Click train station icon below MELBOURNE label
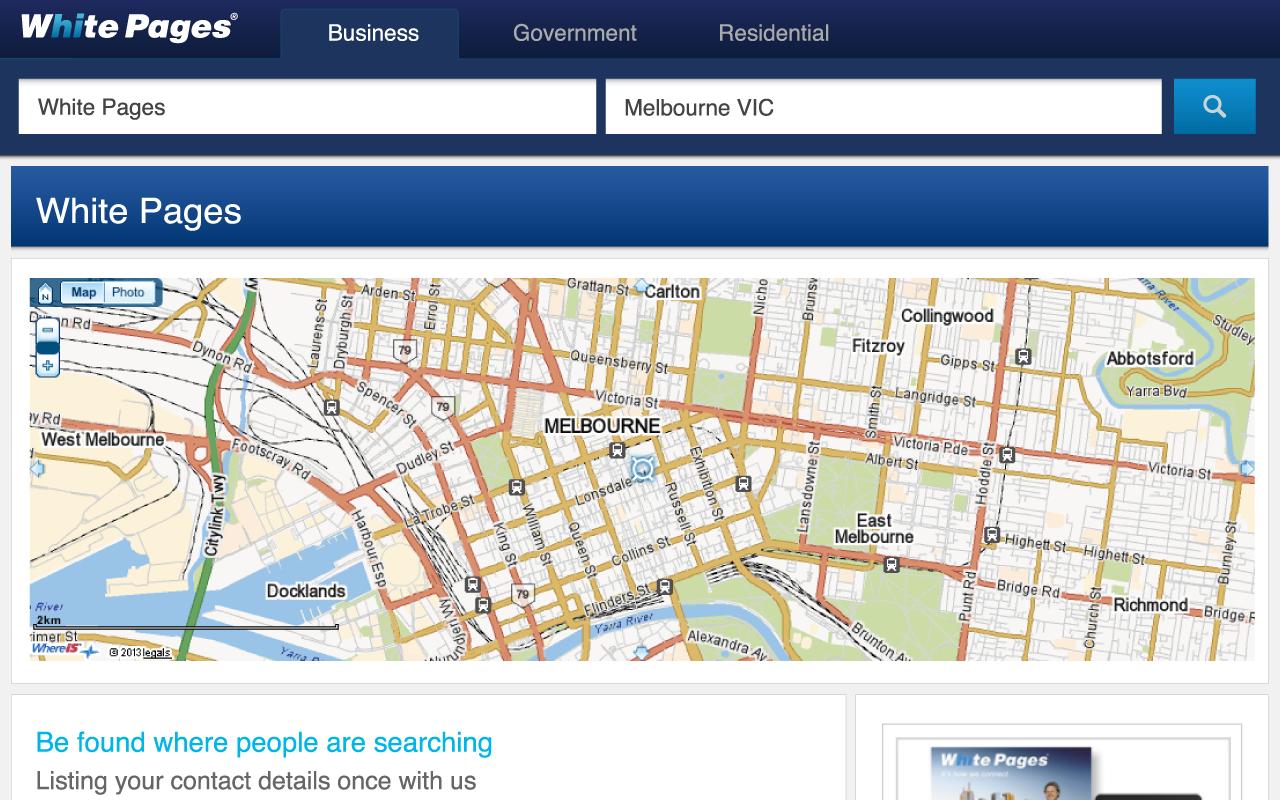This screenshot has width=1280, height=800. click(x=618, y=451)
